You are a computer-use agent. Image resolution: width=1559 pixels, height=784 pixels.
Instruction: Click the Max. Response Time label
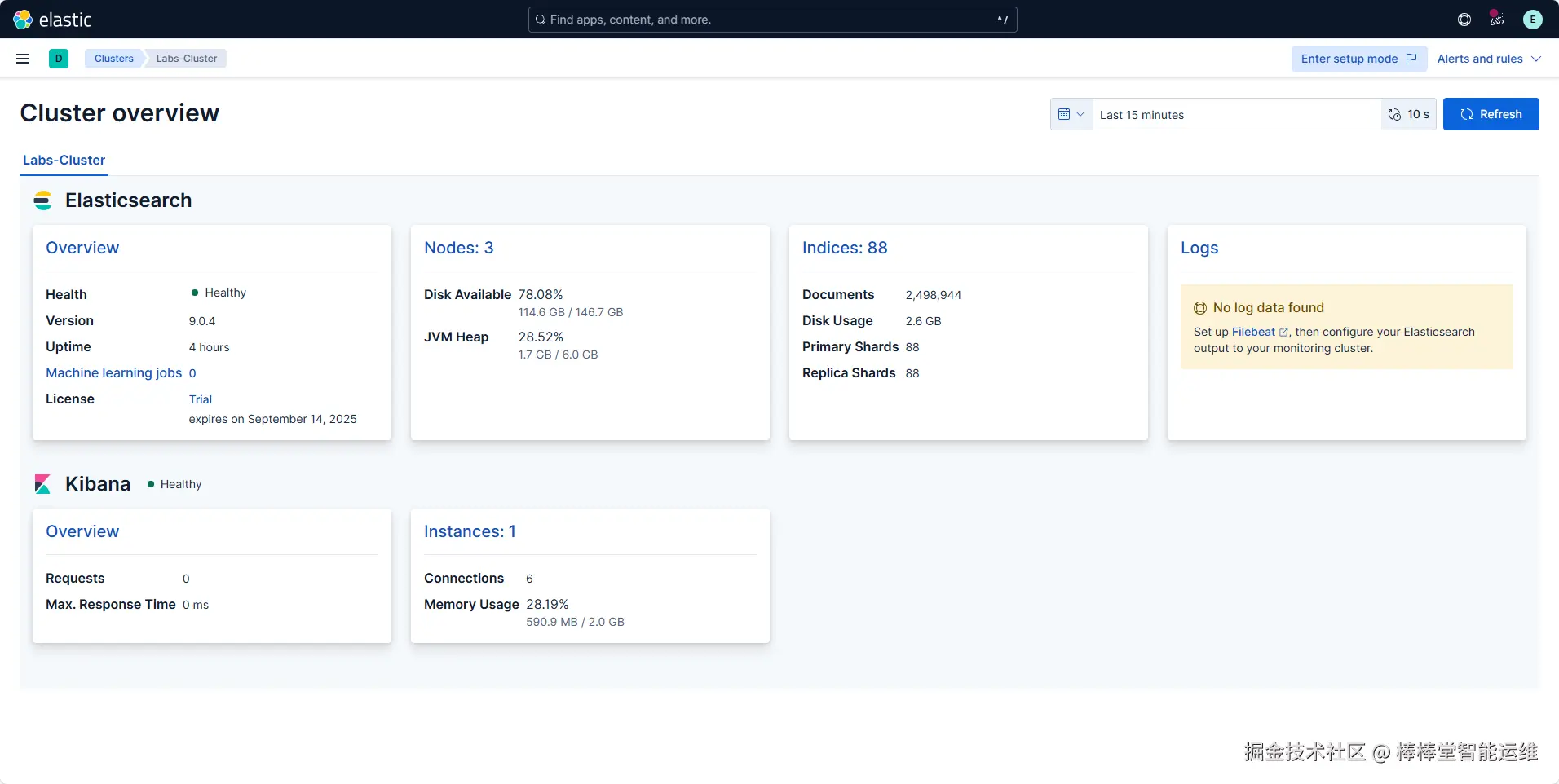coord(111,605)
